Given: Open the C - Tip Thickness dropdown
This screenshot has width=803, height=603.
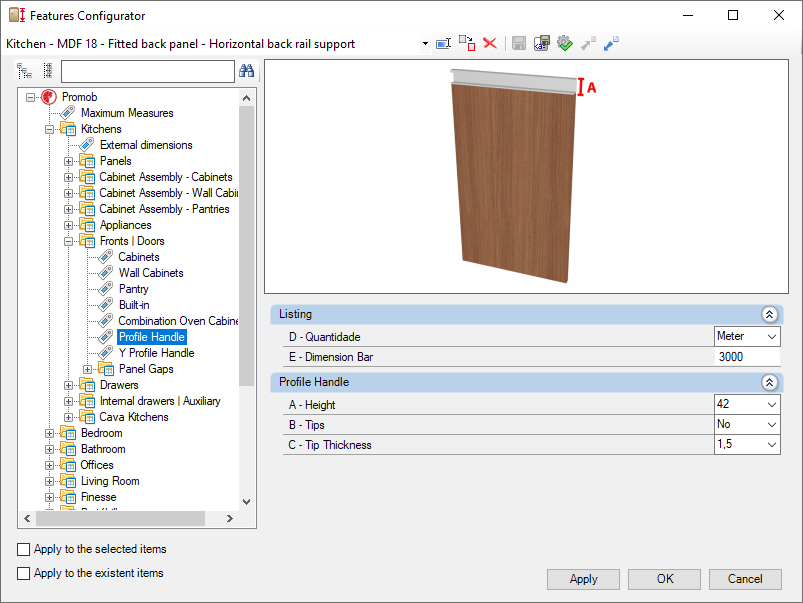Looking at the screenshot, I should [772, 444].
